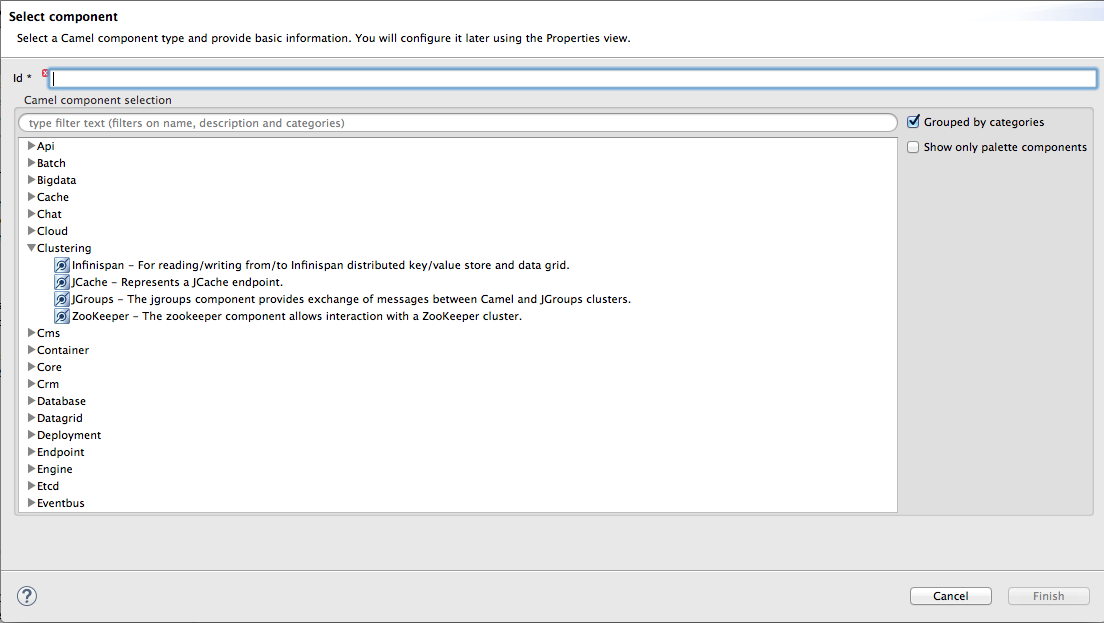Click the Infinispan component icon
The image size is (1104, 623).
[62, 265]
